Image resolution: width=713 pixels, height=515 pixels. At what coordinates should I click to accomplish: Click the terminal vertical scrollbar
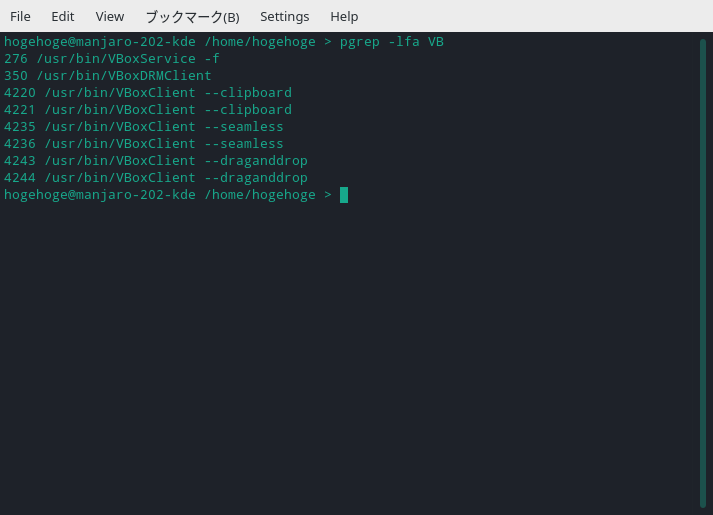tap(703, 273)
